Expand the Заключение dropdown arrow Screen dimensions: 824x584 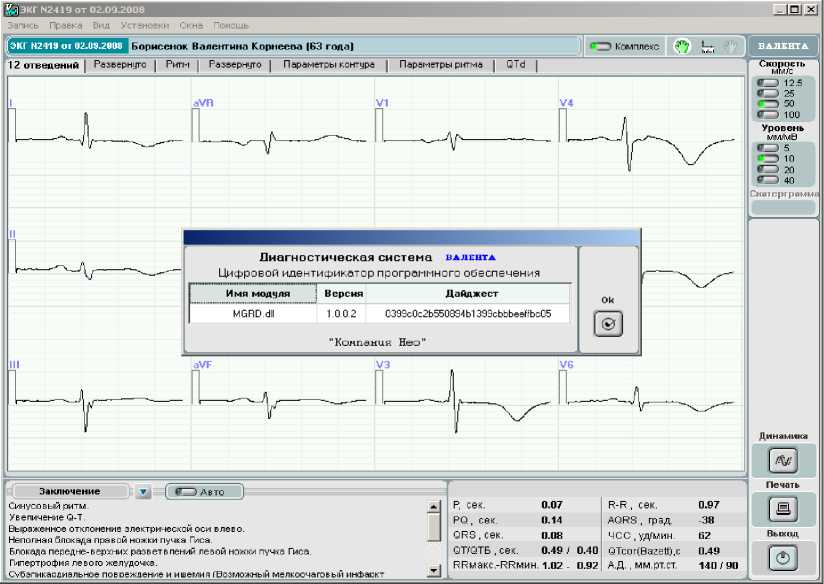pos(143,491)
